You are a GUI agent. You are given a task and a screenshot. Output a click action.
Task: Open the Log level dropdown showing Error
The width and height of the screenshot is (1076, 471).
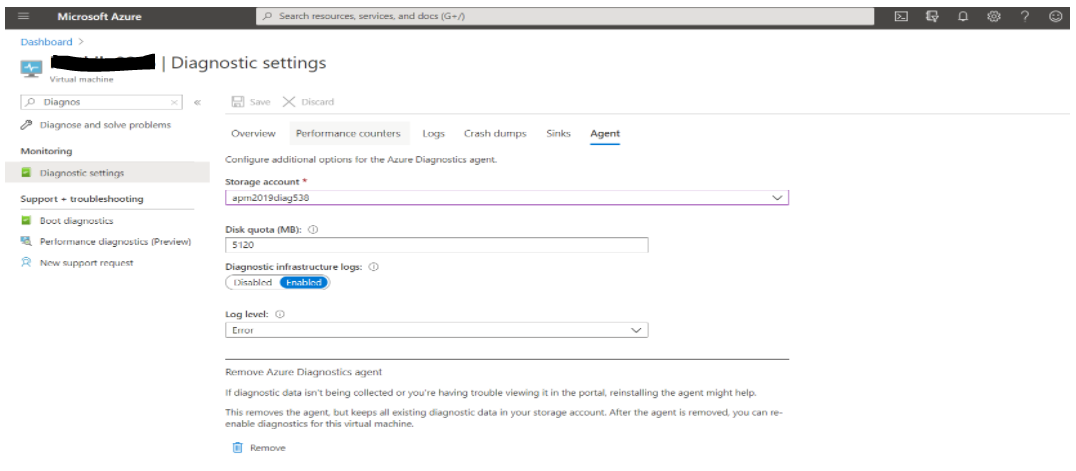point(436,330)
